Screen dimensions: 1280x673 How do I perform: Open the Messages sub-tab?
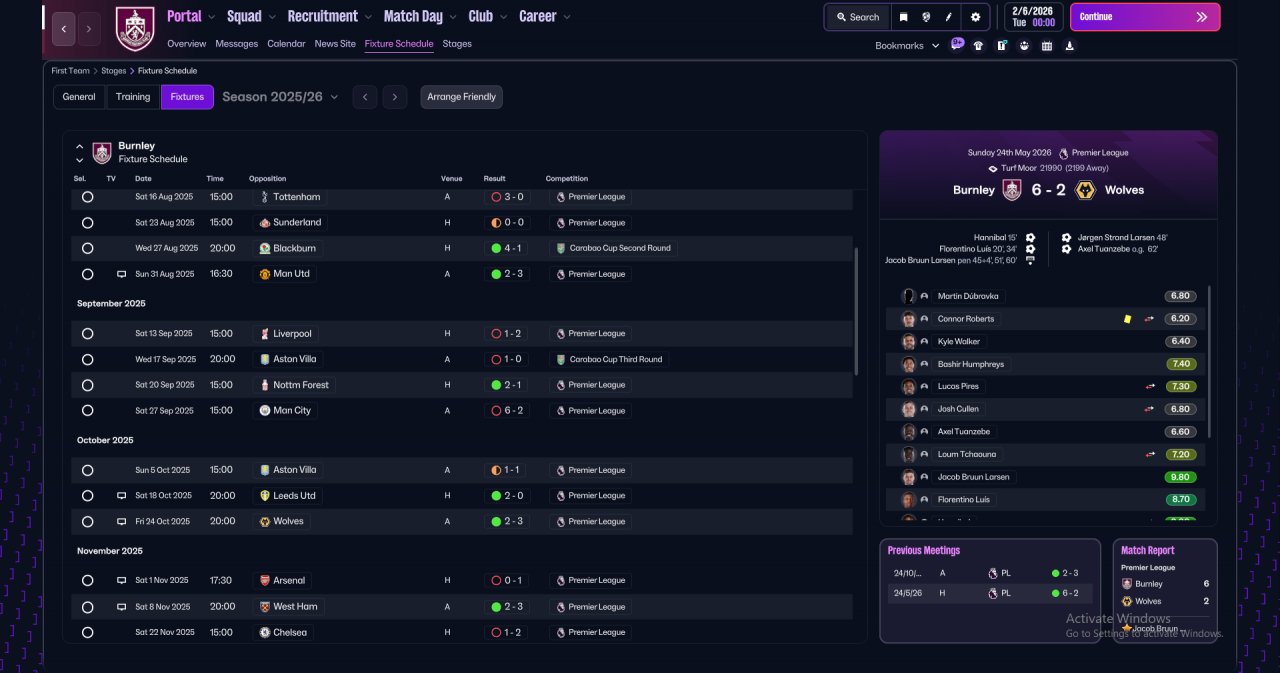coord(236,44)
